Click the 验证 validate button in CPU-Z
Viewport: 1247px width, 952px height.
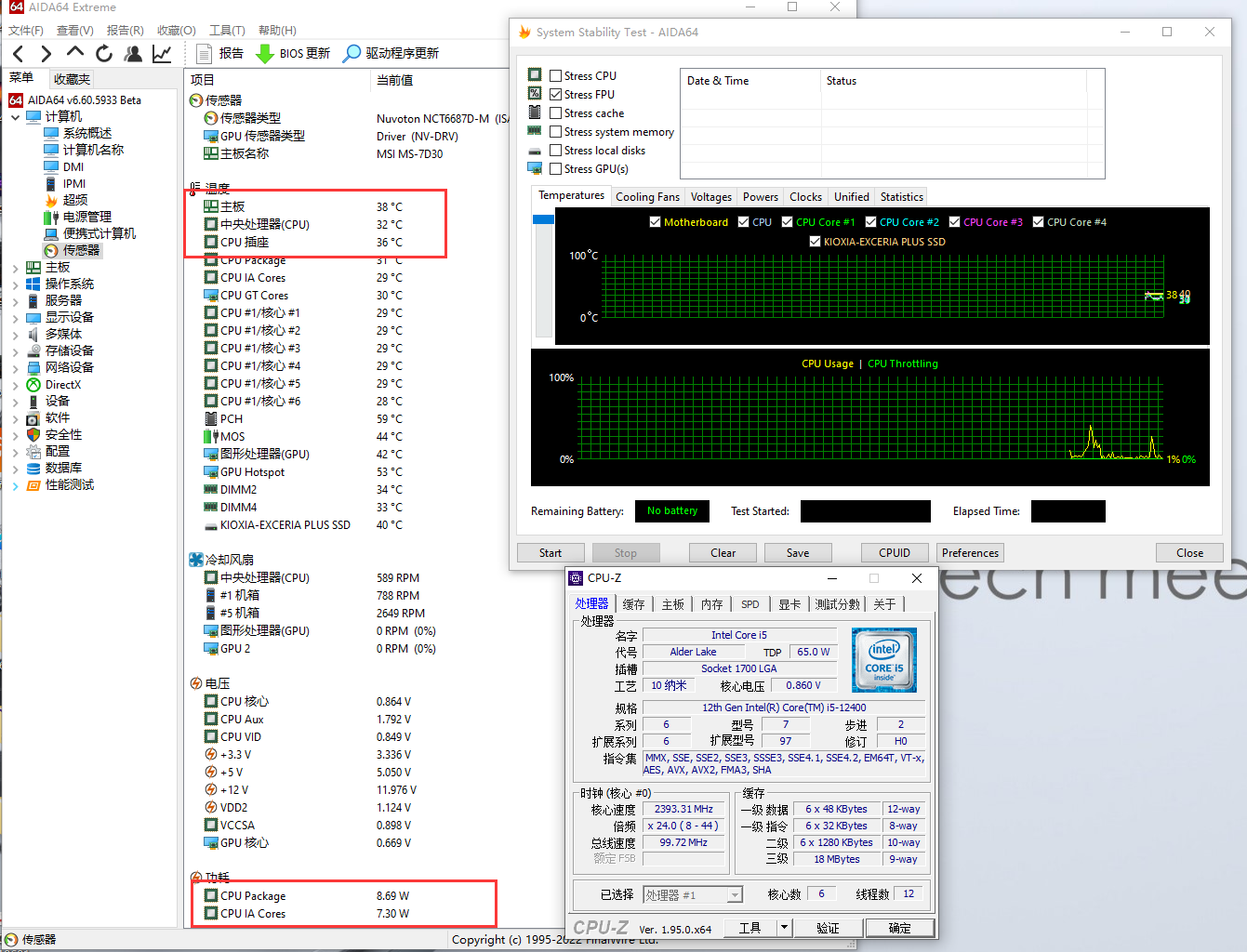click(828, 928)
